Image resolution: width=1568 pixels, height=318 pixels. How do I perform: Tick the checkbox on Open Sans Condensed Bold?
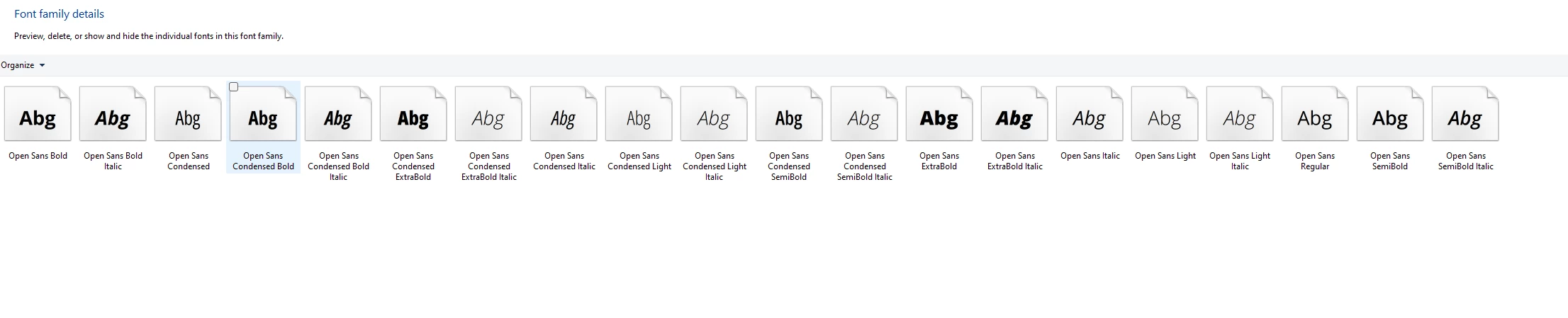pyautogui.click(x=234, y=87)
